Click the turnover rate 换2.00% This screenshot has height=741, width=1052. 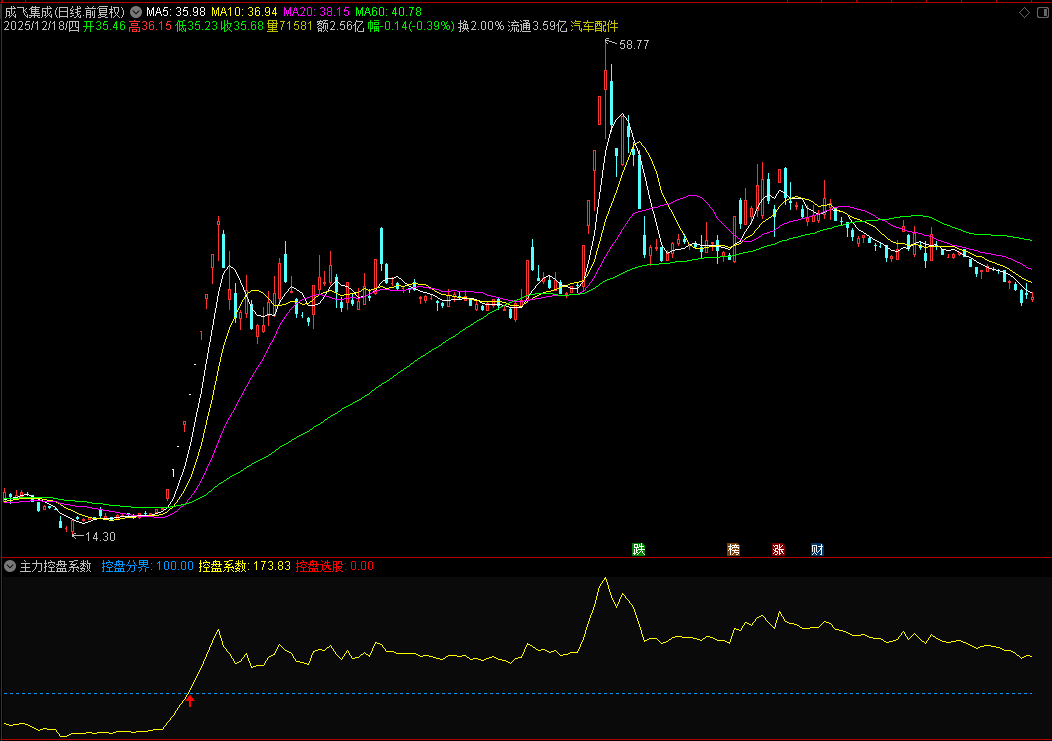pos(480,26)
